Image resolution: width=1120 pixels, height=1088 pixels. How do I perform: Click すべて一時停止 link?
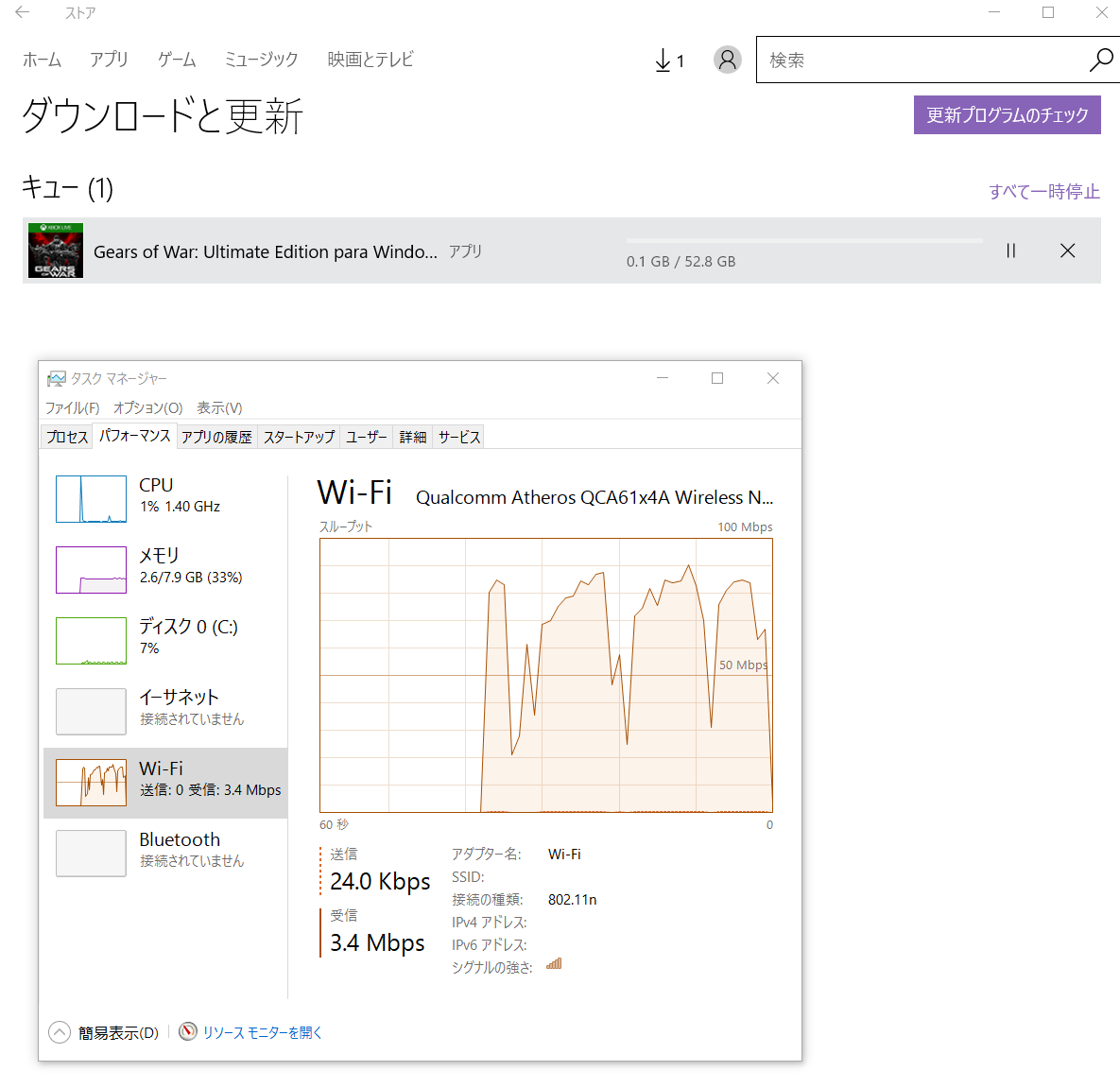click(1043, 192)
